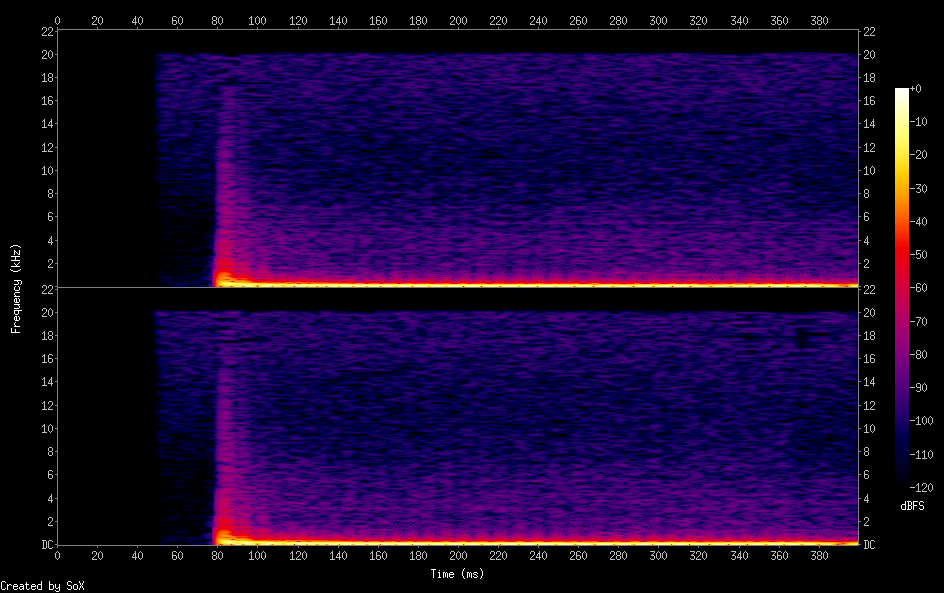944x593 pixels.
Task: Click "380" on the bottom time axis
Action: [819, 556]
